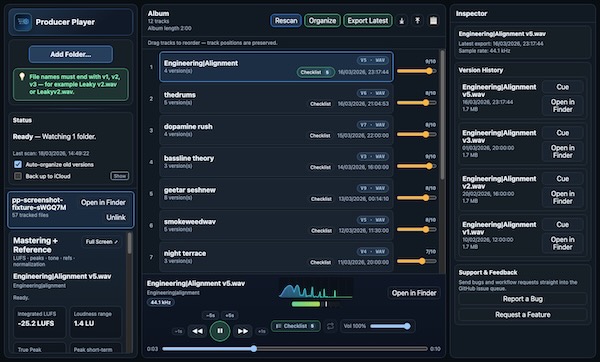
Task: Open Checklist for night terrace track
Action: (x=320, y=263)
